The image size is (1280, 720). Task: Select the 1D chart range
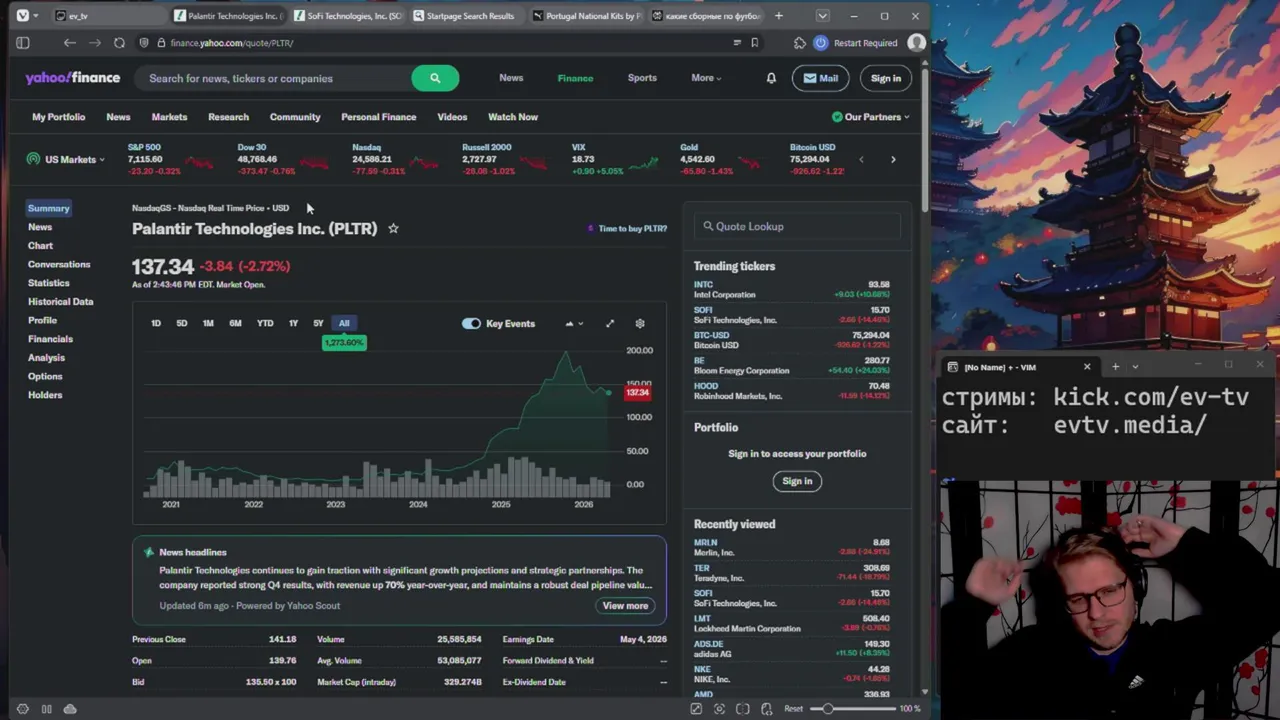[156, 323]
